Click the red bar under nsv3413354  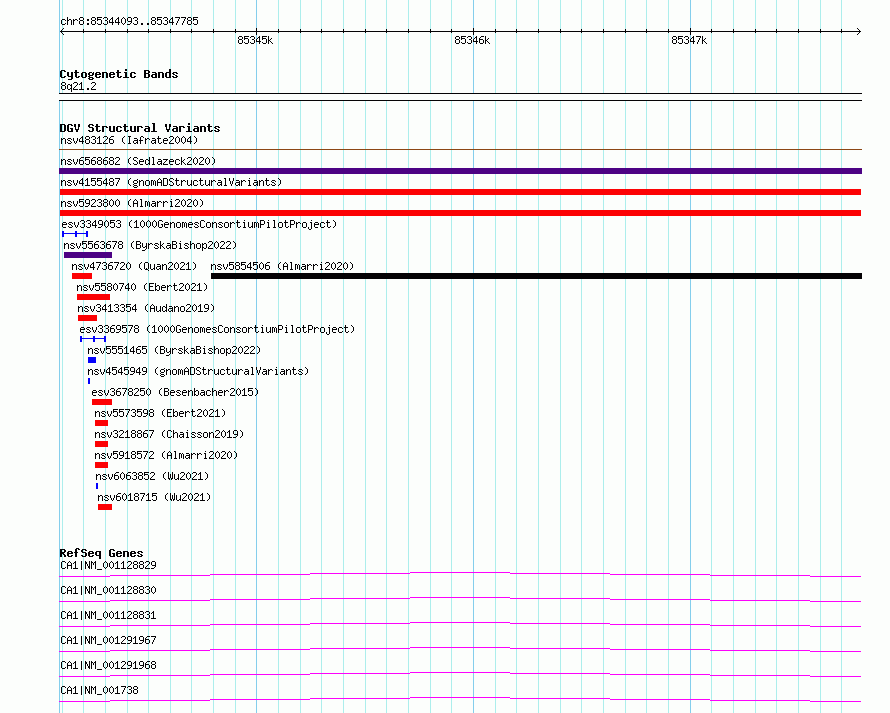point(87,318)
